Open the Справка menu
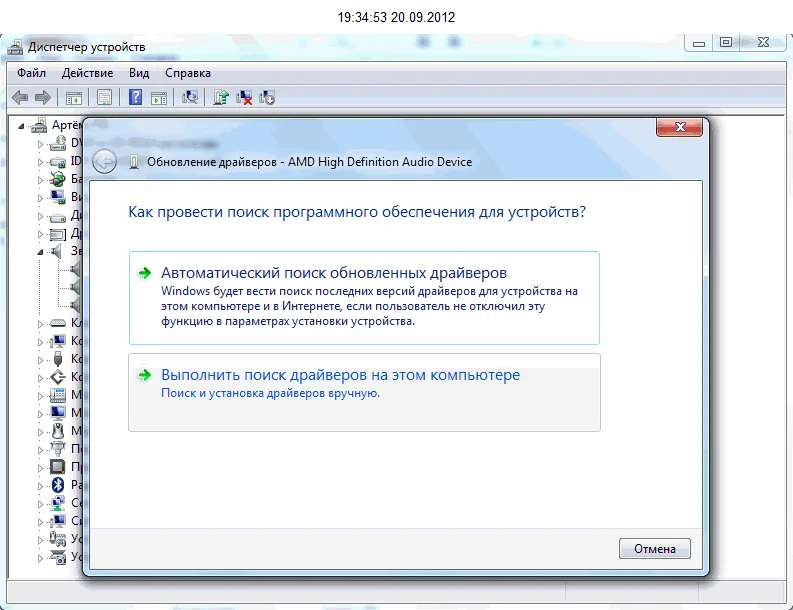This screenshot has width=793, height=610. pyautogui.click(x=188, y=73)
